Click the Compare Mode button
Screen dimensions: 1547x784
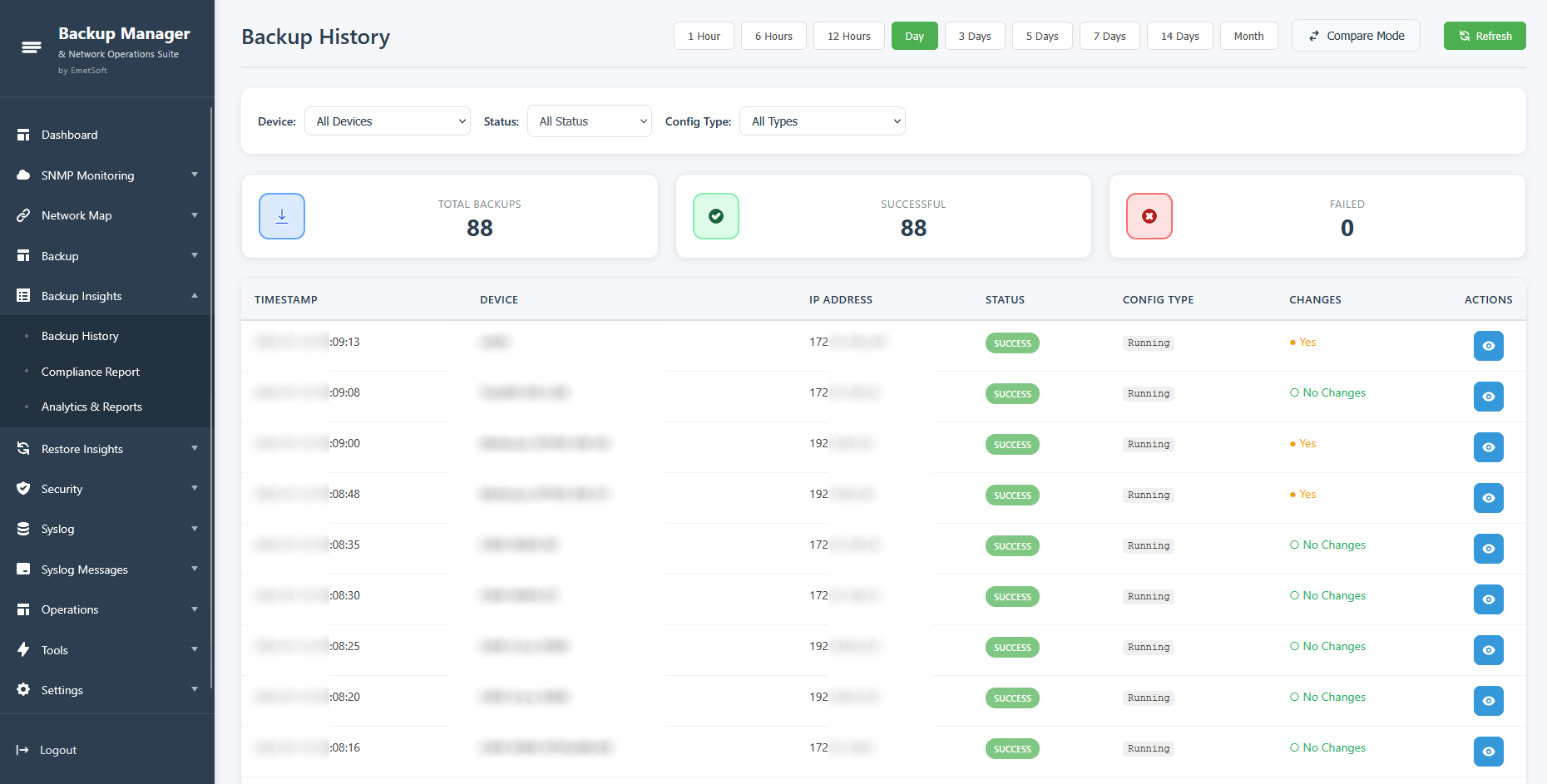[x=1356, y=36]
